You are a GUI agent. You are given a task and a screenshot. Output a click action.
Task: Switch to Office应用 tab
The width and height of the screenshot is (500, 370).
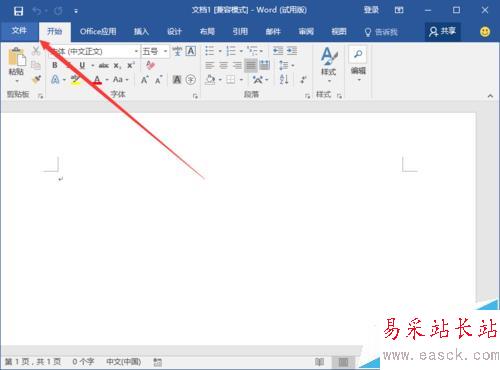pos(98,32)
